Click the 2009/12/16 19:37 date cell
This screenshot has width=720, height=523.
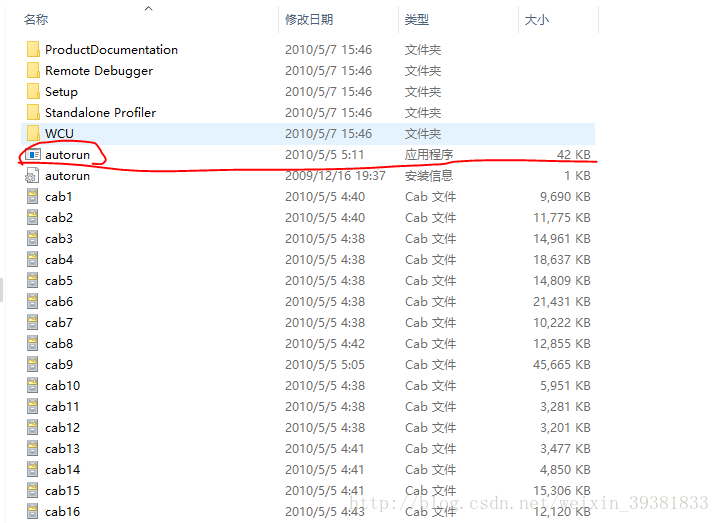pyautogui.click(x=335, y=176)
